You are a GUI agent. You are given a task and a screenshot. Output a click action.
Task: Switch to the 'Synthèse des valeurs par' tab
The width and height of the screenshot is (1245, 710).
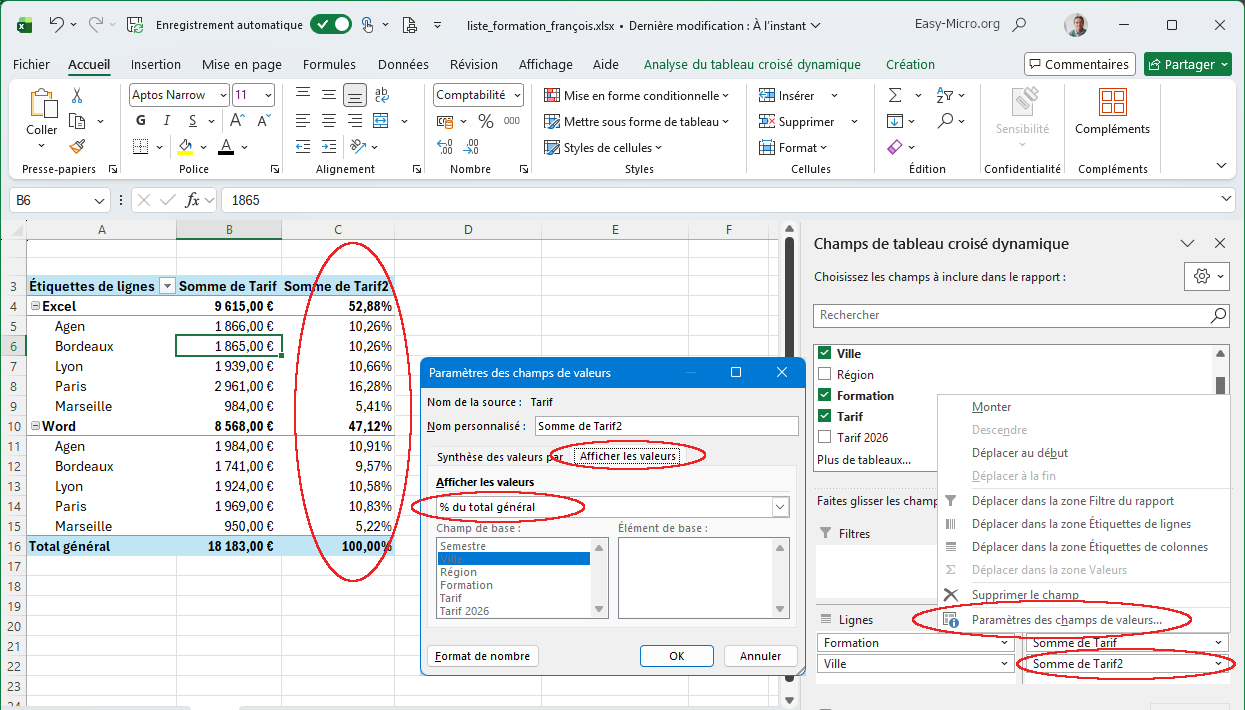499,457
